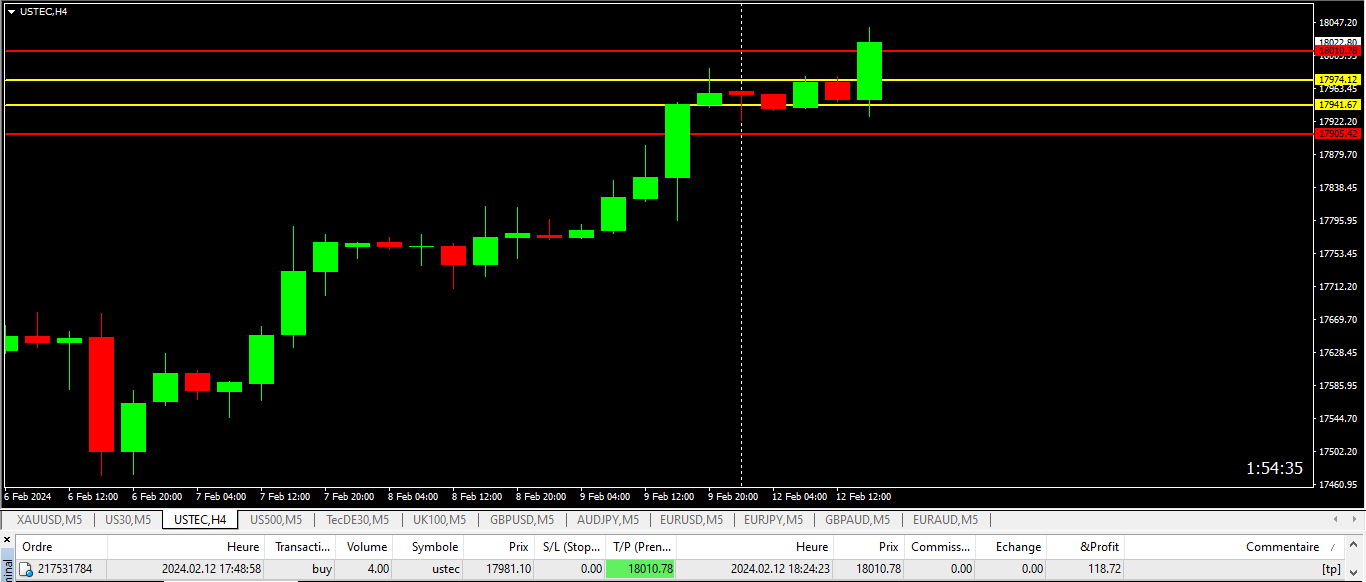Click the buy transaction cell
Screen dimensions: 1366x582
pyautogui.click(x=322, y=569)
